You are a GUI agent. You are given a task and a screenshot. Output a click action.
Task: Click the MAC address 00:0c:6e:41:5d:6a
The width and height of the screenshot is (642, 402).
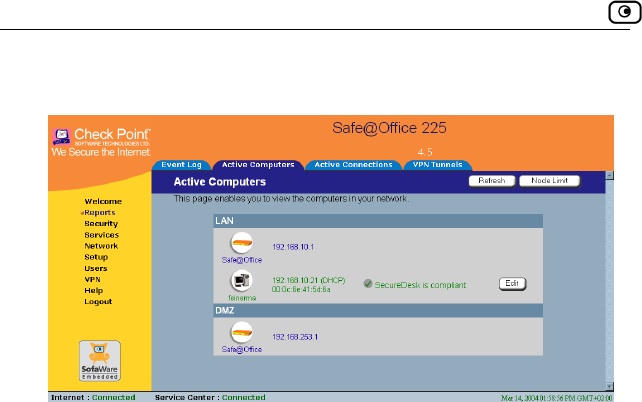point(301,289)
